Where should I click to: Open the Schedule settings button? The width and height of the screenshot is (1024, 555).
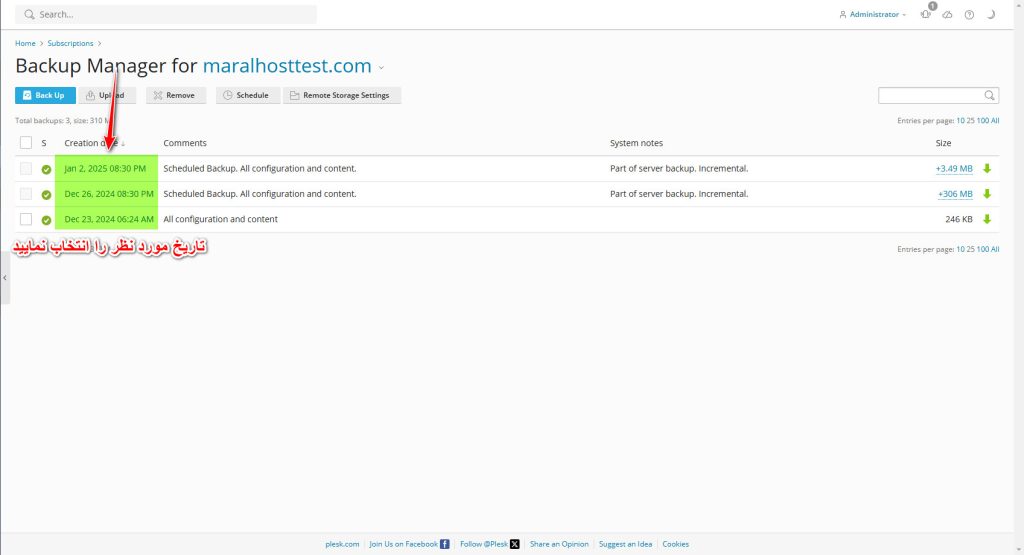tap(248, 95)
